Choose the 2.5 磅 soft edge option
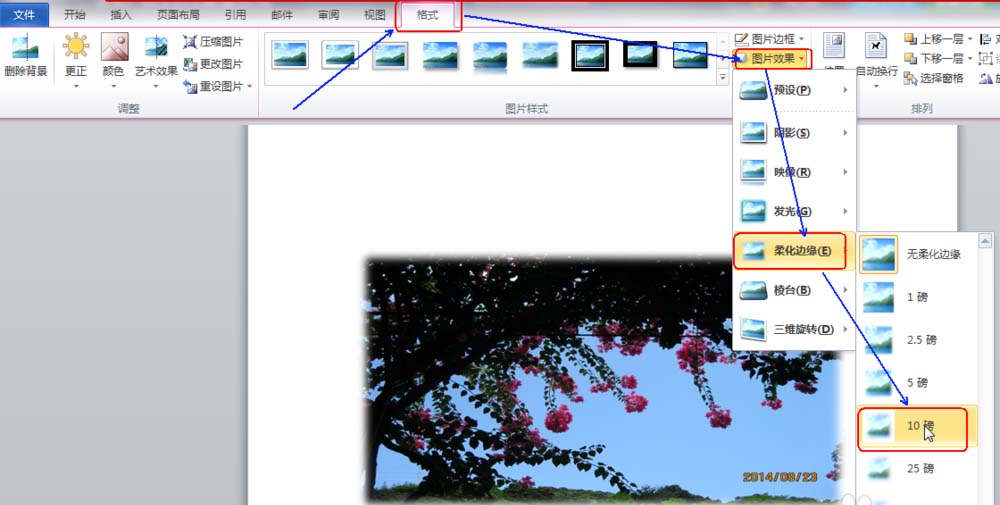Image resolution: width=1000 pixels, height=505 pixels. [x=917, y=340]
